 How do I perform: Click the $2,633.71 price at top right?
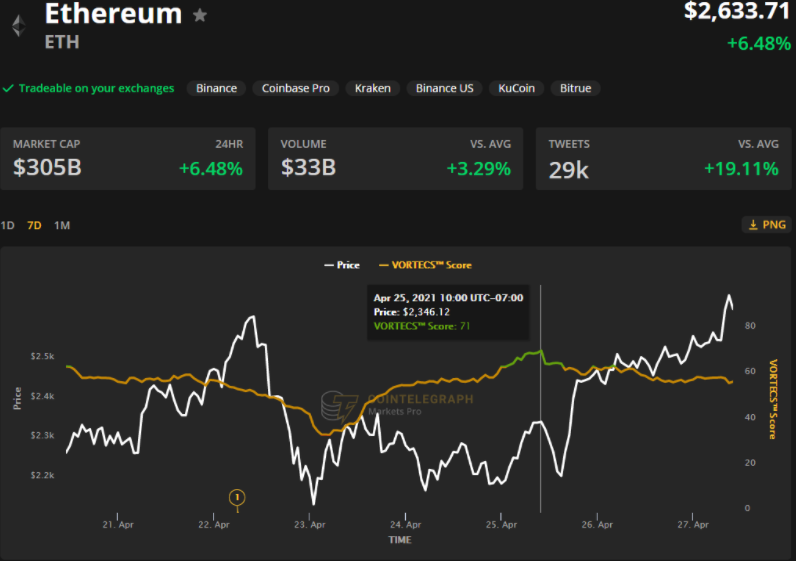point(737,11)
